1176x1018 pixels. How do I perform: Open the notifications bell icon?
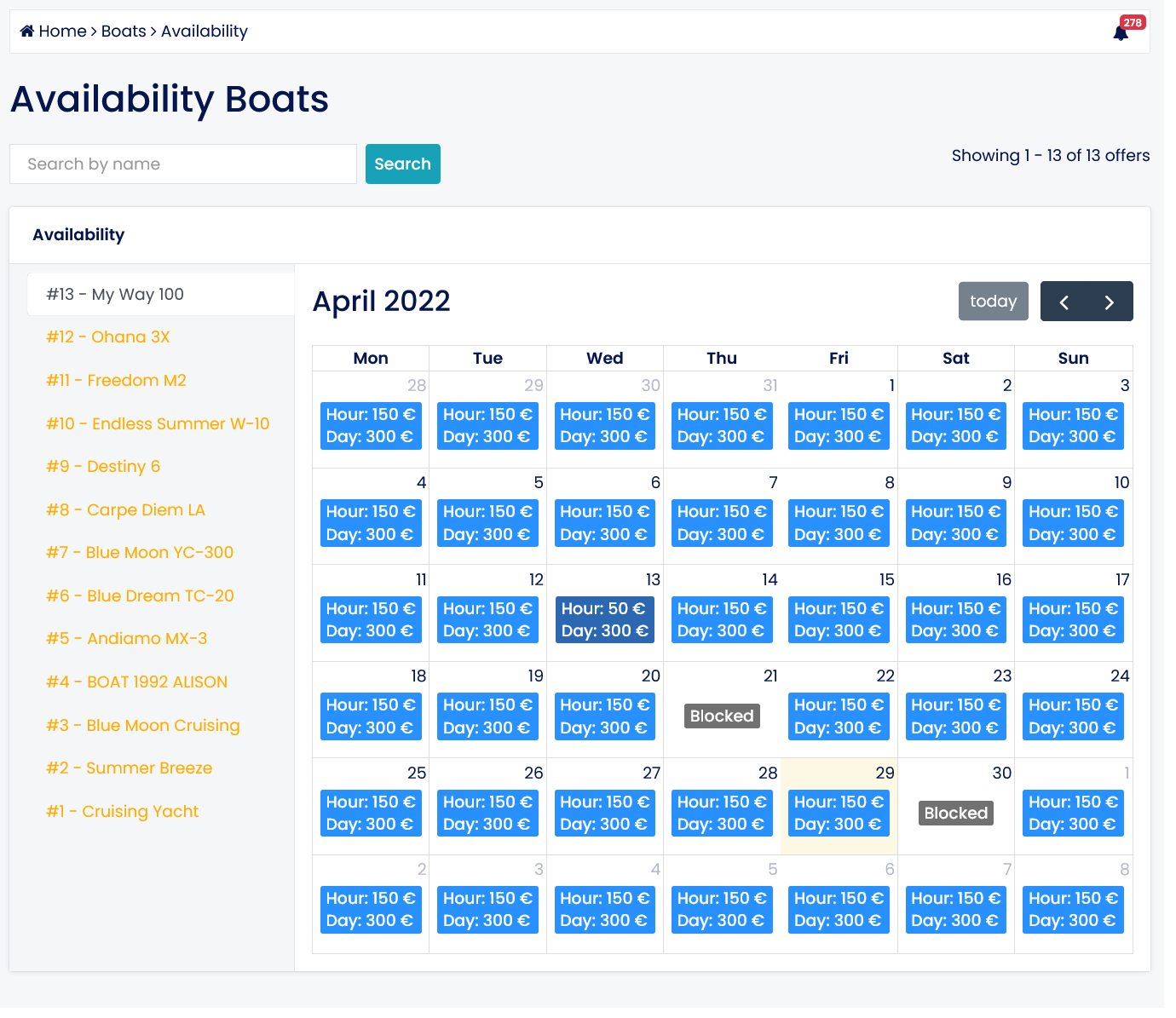tap(1121, 33)
